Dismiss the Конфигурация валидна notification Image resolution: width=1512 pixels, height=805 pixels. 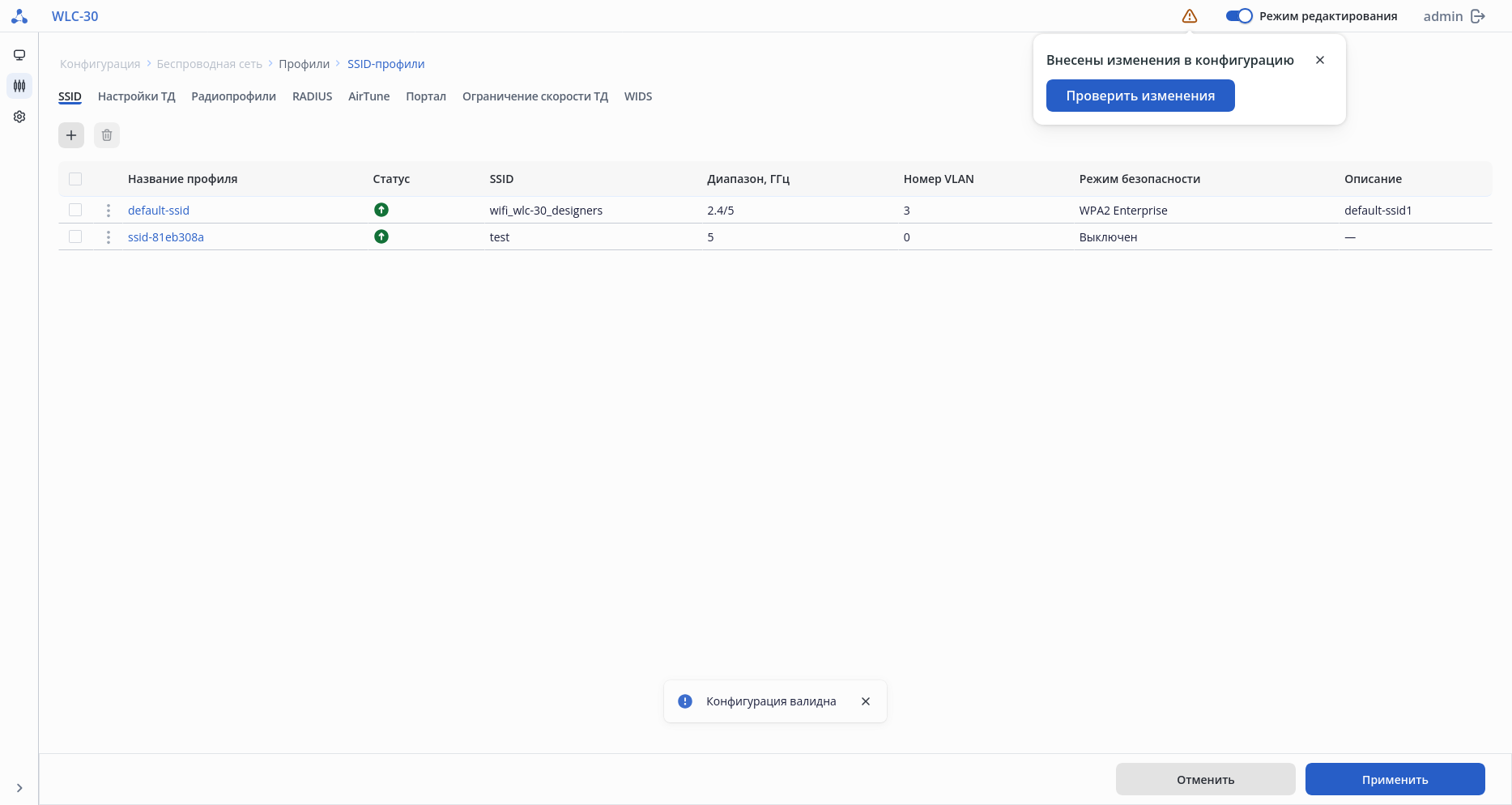tap(866, 701)
